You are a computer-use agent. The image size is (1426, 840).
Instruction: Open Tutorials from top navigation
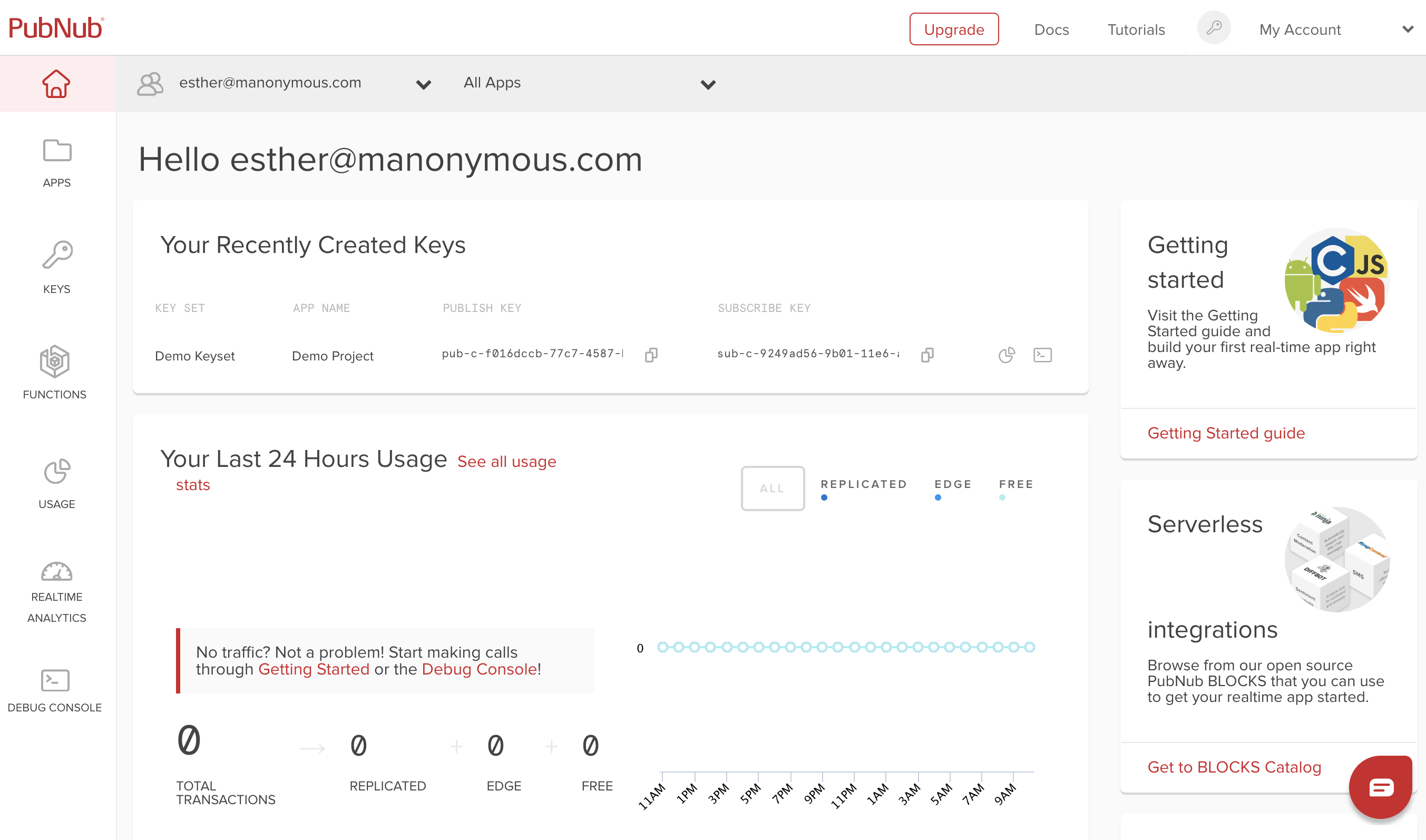[x=1136, y=30]
